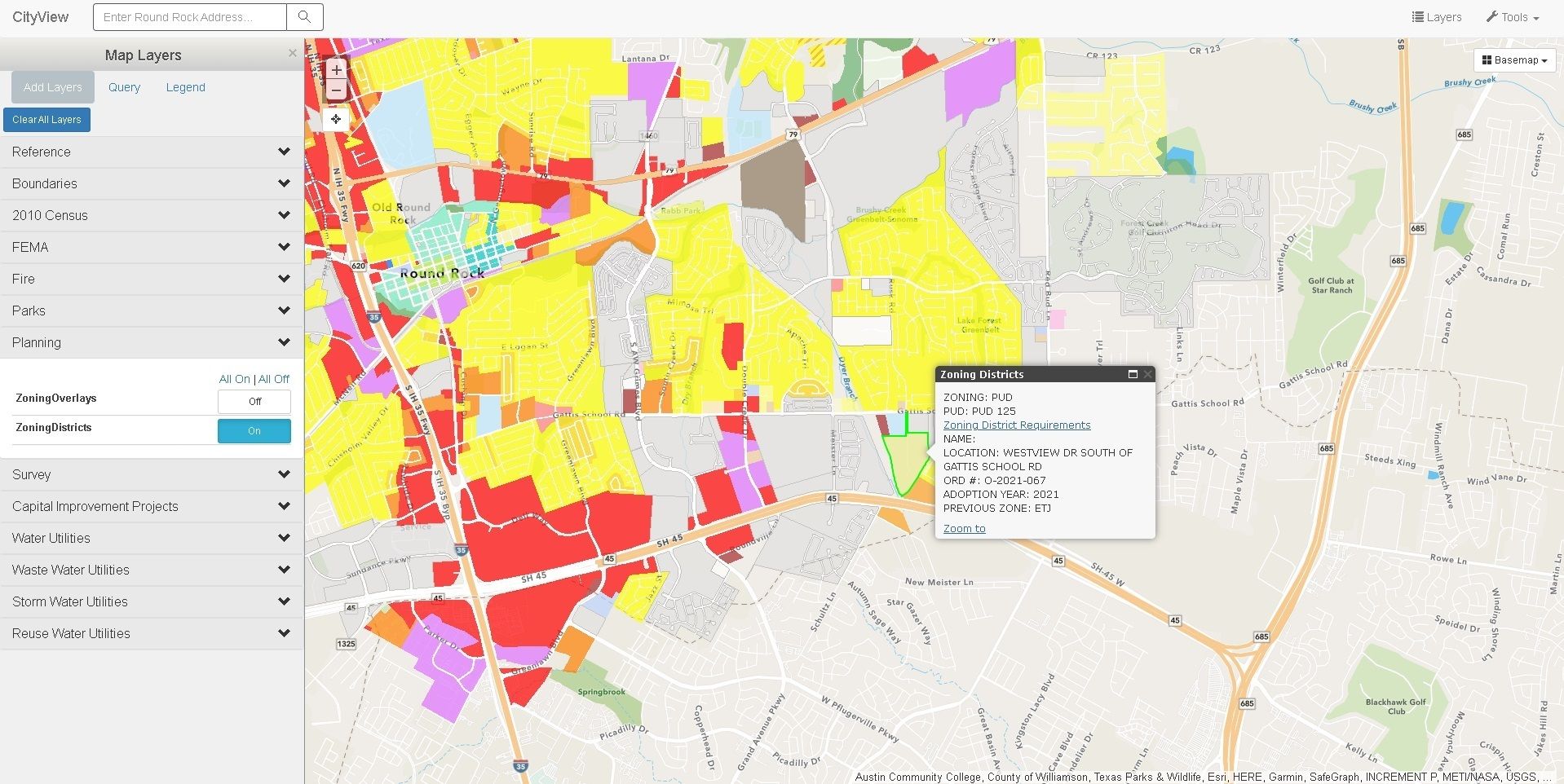Turn on the ZoningOverlays layer toggle
The height and width of the screenshot is (784, 1564).
coord(254,402)
